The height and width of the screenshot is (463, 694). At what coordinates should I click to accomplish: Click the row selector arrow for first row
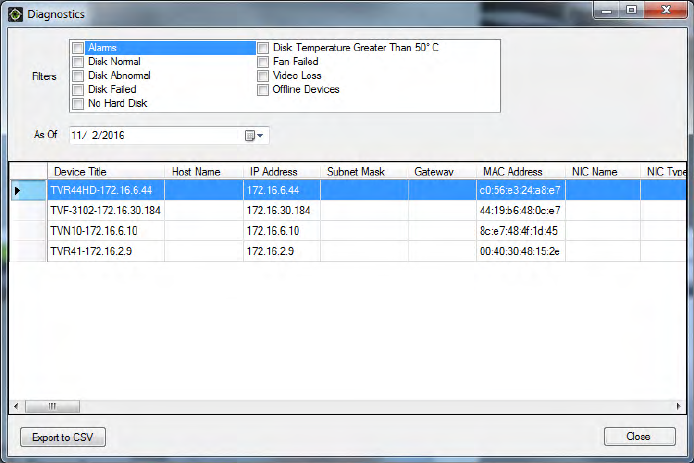(28, 190)
